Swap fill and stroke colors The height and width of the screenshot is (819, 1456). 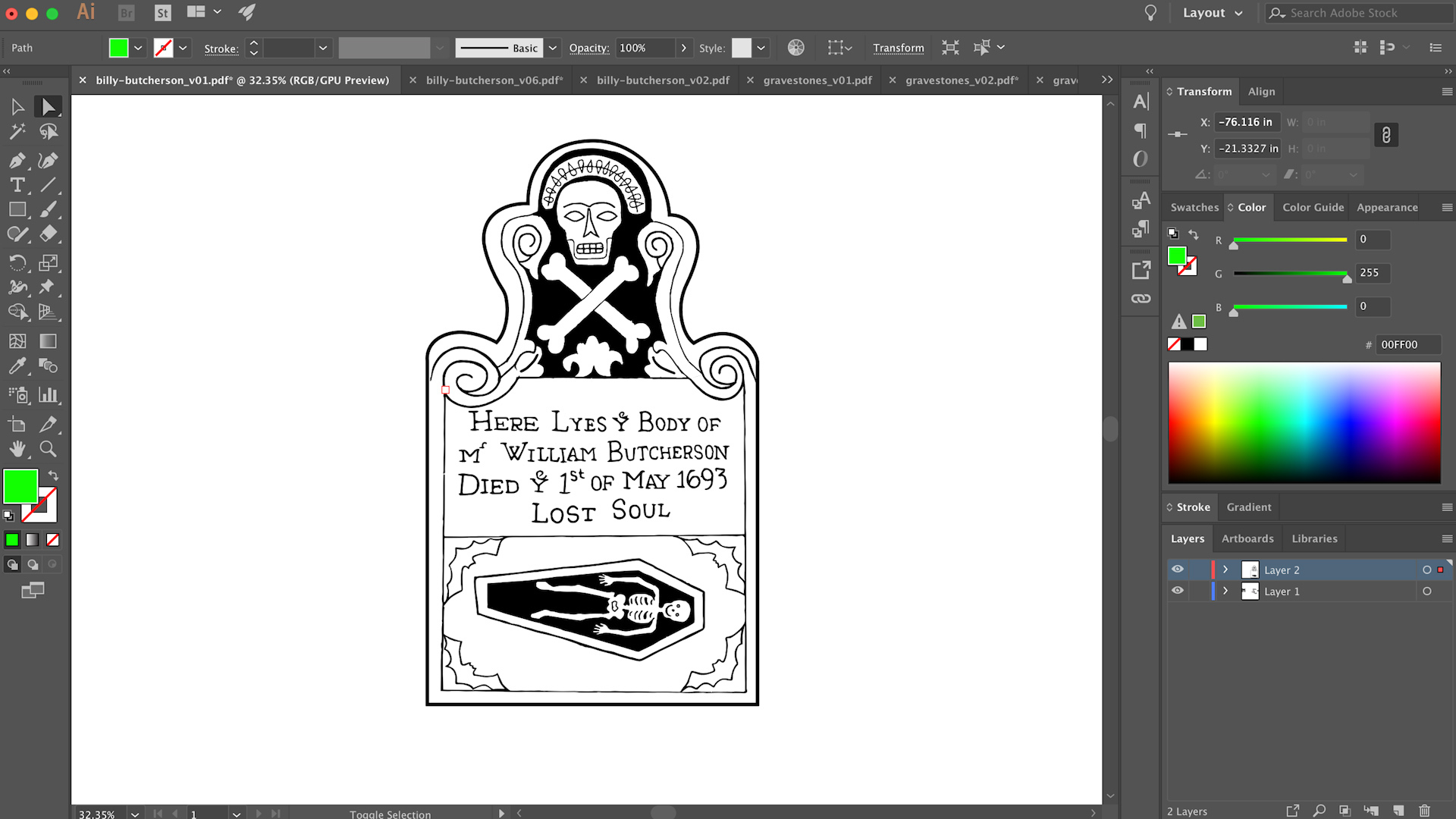52,476
